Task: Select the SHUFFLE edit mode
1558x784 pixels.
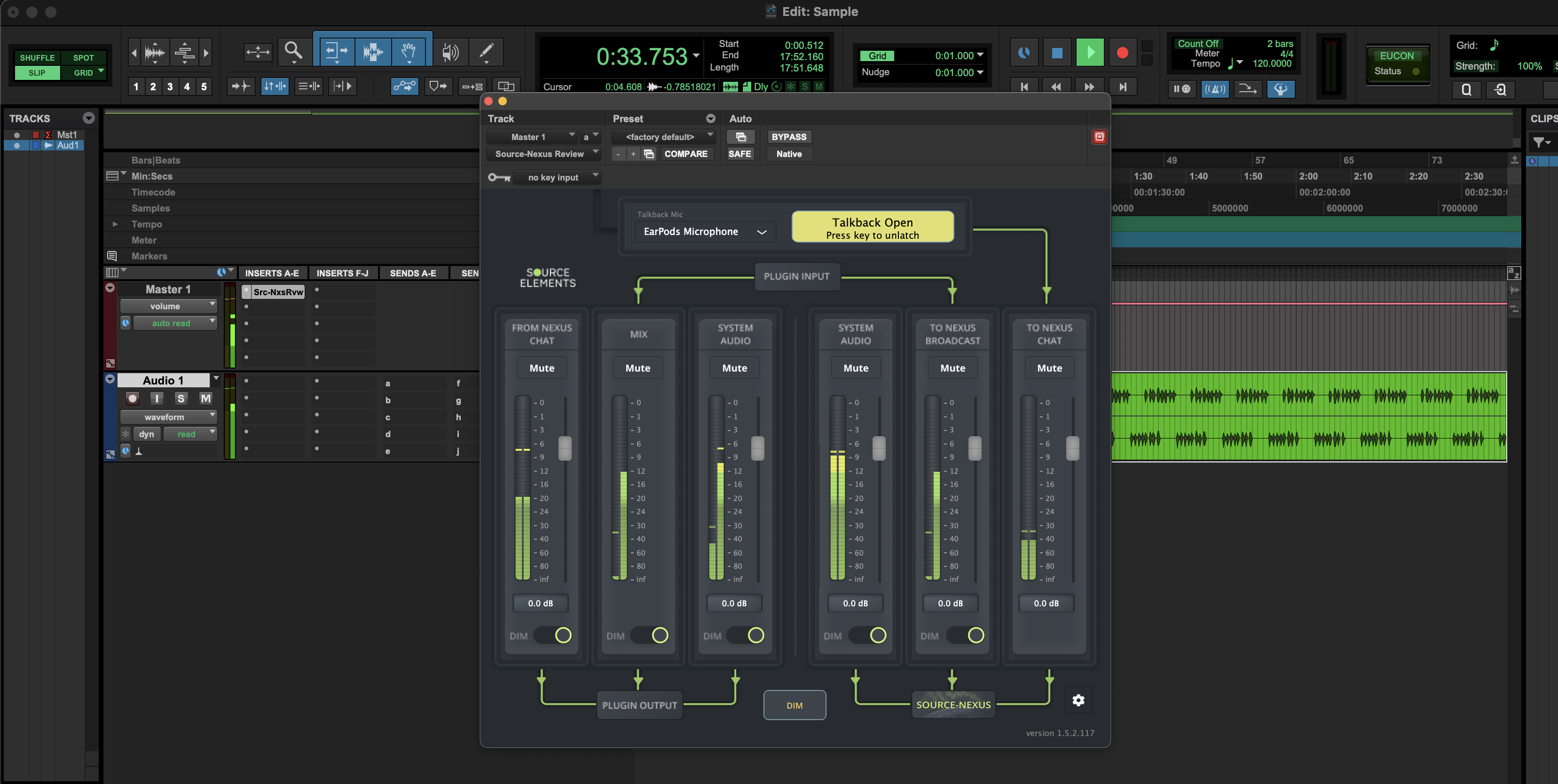Action: (x=37, y=57)
